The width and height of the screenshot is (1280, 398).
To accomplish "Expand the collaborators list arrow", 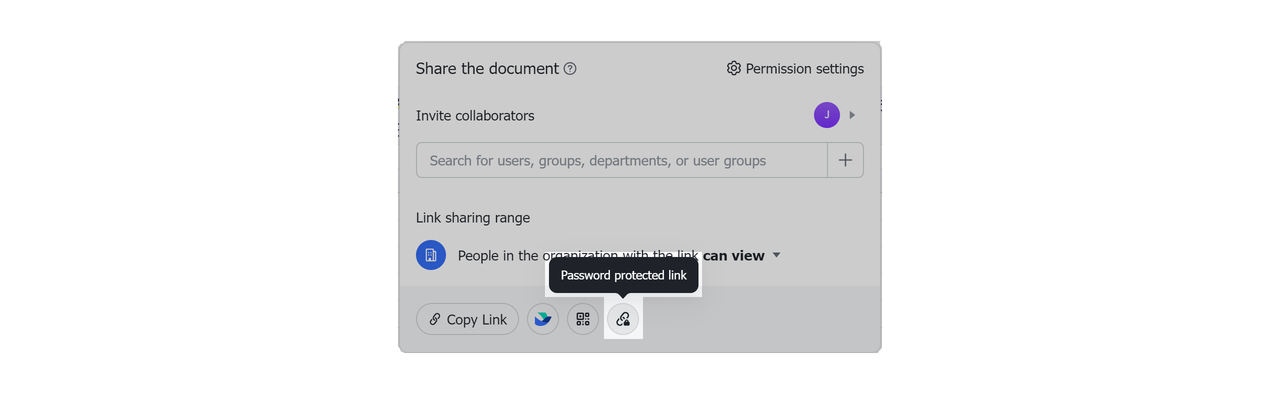I will [853, 115].
